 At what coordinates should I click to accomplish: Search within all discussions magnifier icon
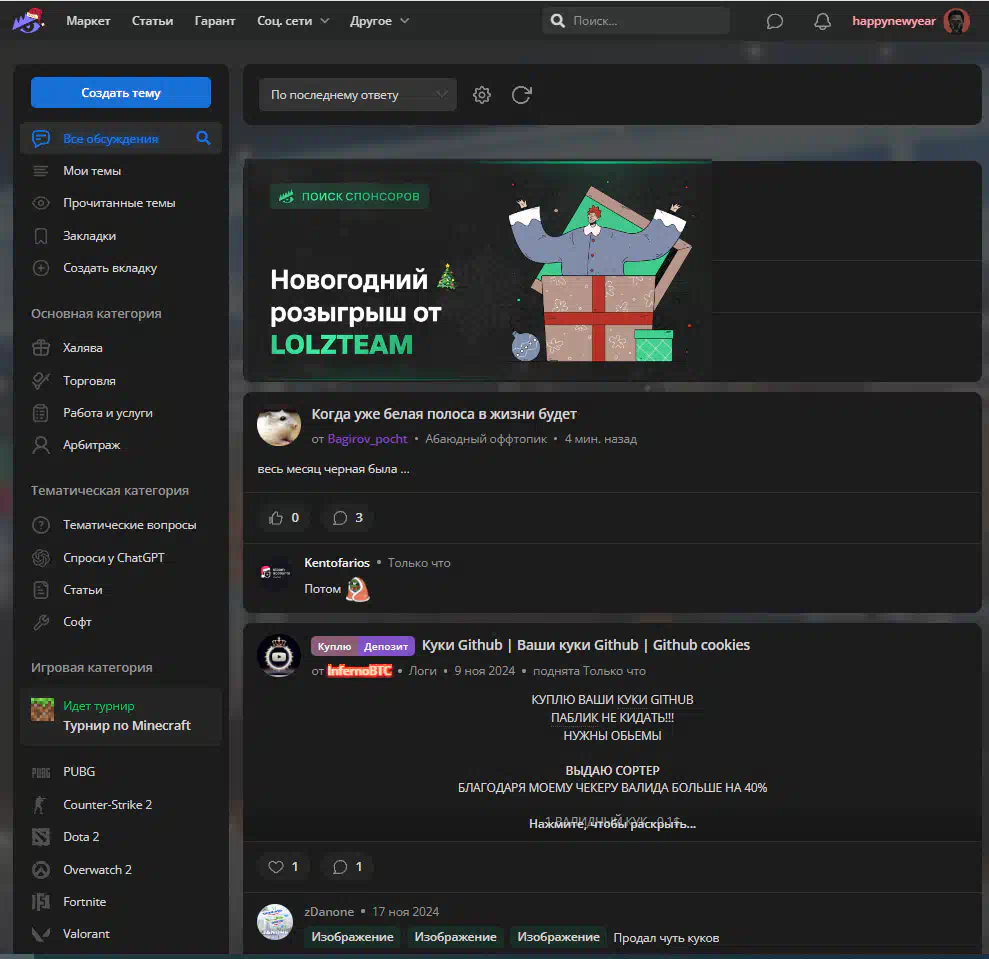point(203,138)
